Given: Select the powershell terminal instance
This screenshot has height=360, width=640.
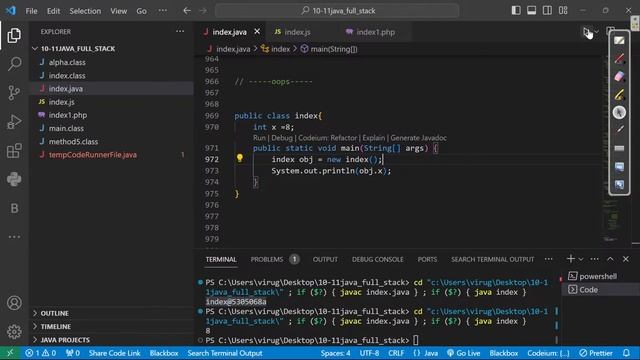Looking at the screenshot, I should pyautogui.click(x=598, y=276).
